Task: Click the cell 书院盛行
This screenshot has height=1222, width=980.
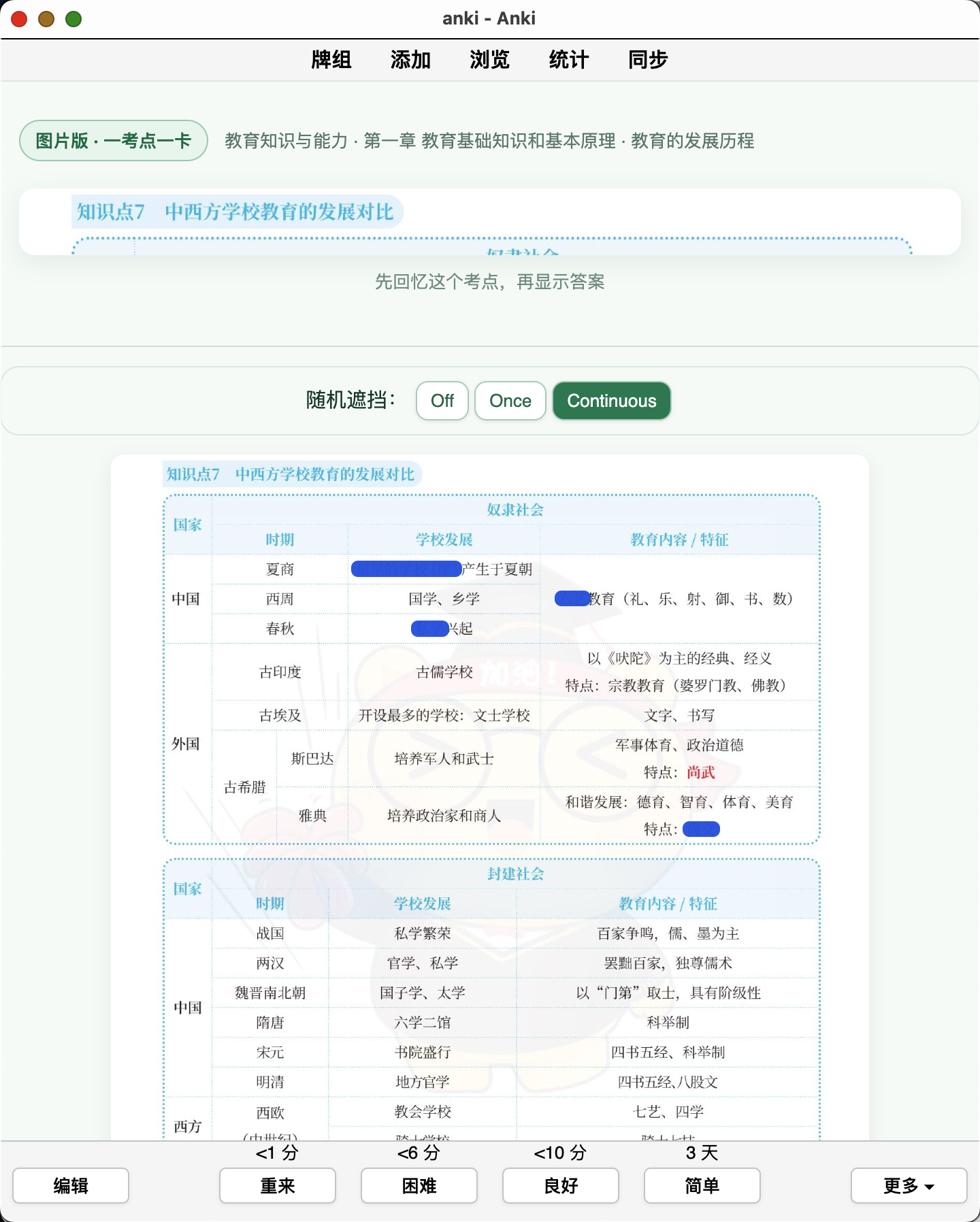Action: (423, 1053)
